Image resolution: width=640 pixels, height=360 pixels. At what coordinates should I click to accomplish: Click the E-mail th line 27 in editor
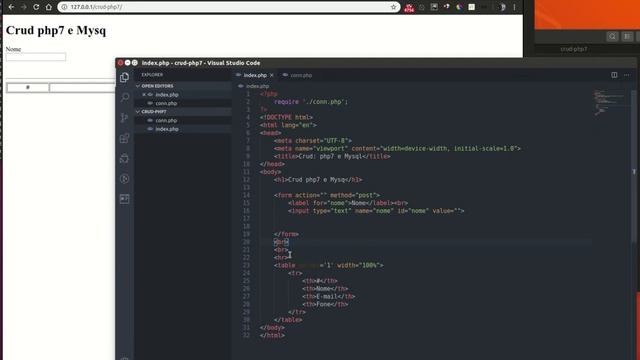329,296
